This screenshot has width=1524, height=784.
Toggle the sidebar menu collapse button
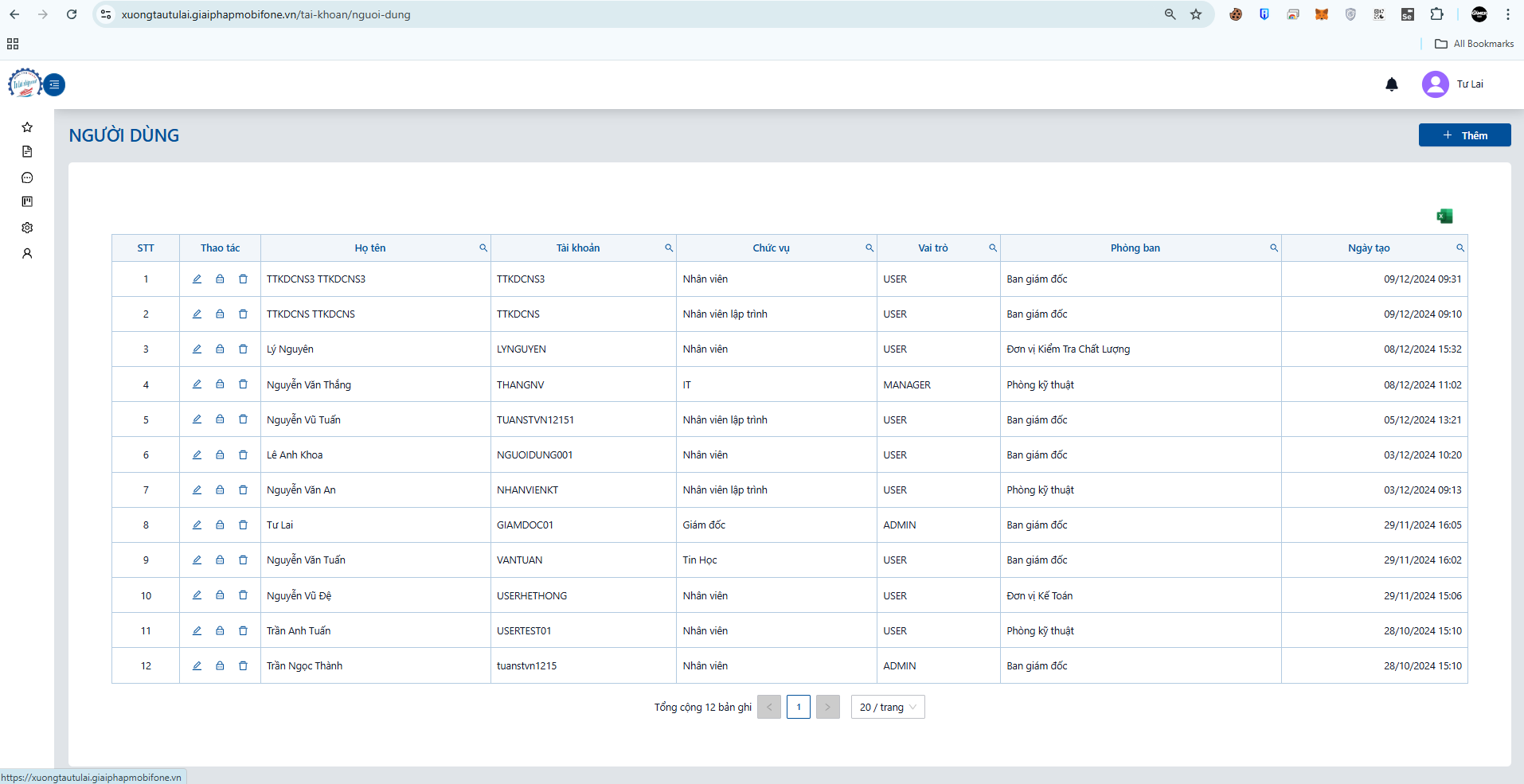[x=54, y=84]
